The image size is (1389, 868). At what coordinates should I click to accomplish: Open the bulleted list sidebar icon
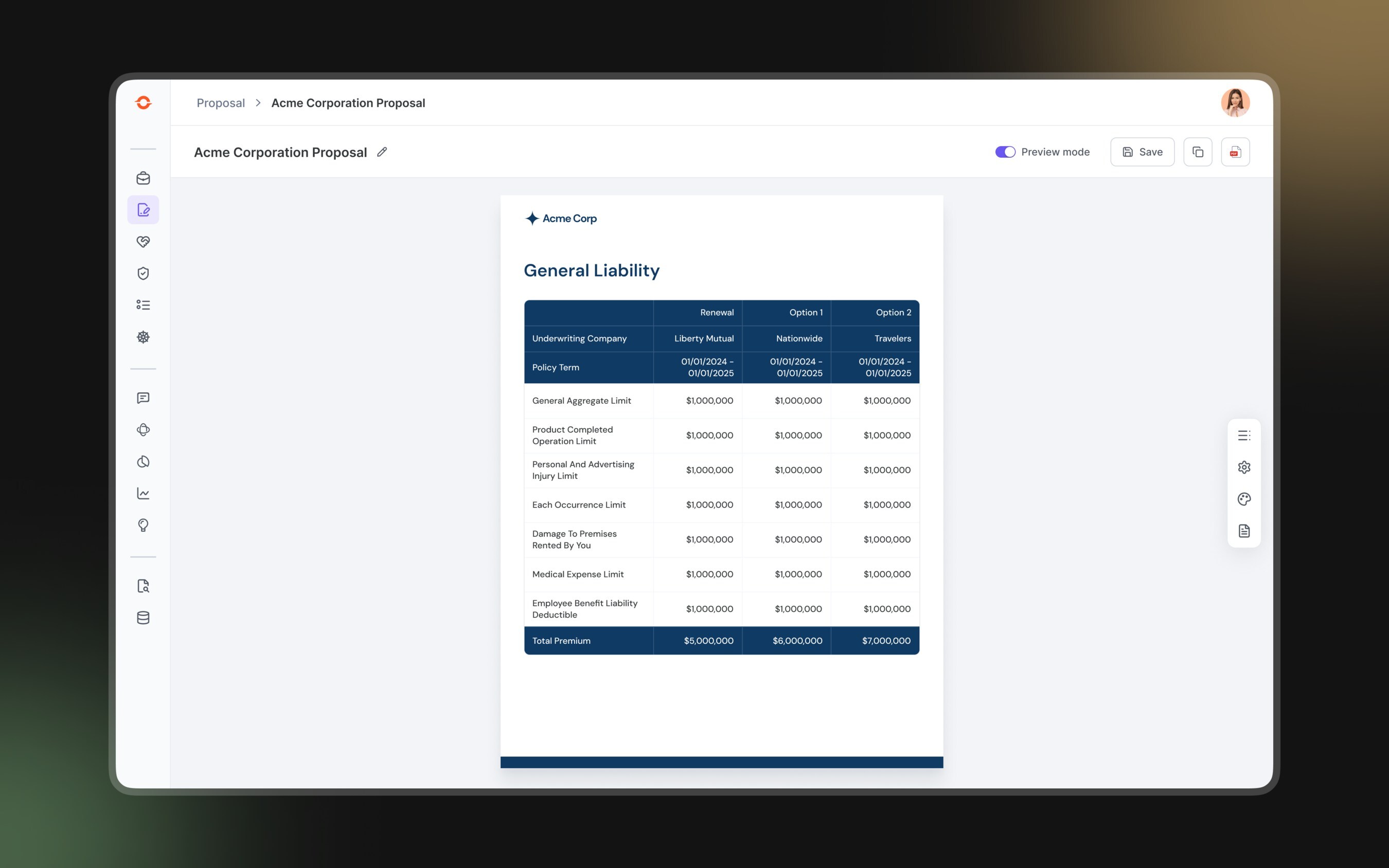(143, 305)
